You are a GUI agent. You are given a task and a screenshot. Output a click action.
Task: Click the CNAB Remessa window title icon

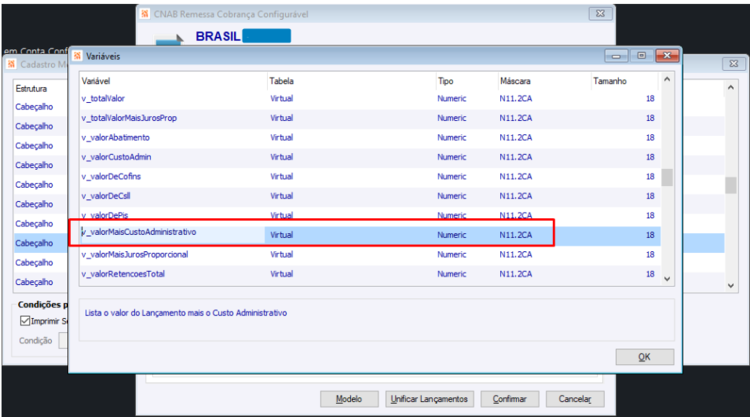145,14
